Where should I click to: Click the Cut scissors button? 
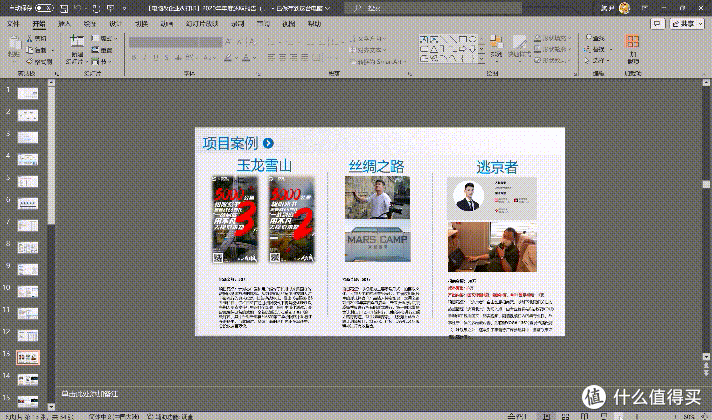(36, 39)
